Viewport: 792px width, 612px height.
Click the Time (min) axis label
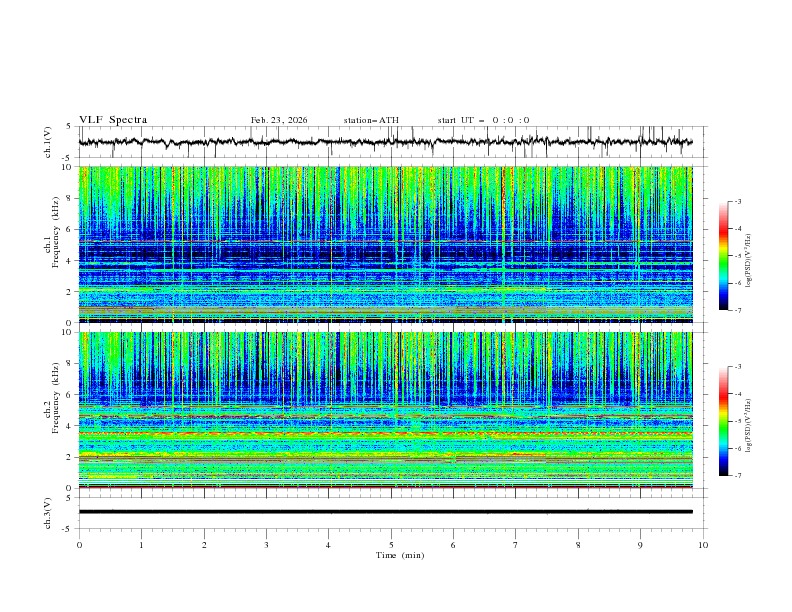pos(400,555)
